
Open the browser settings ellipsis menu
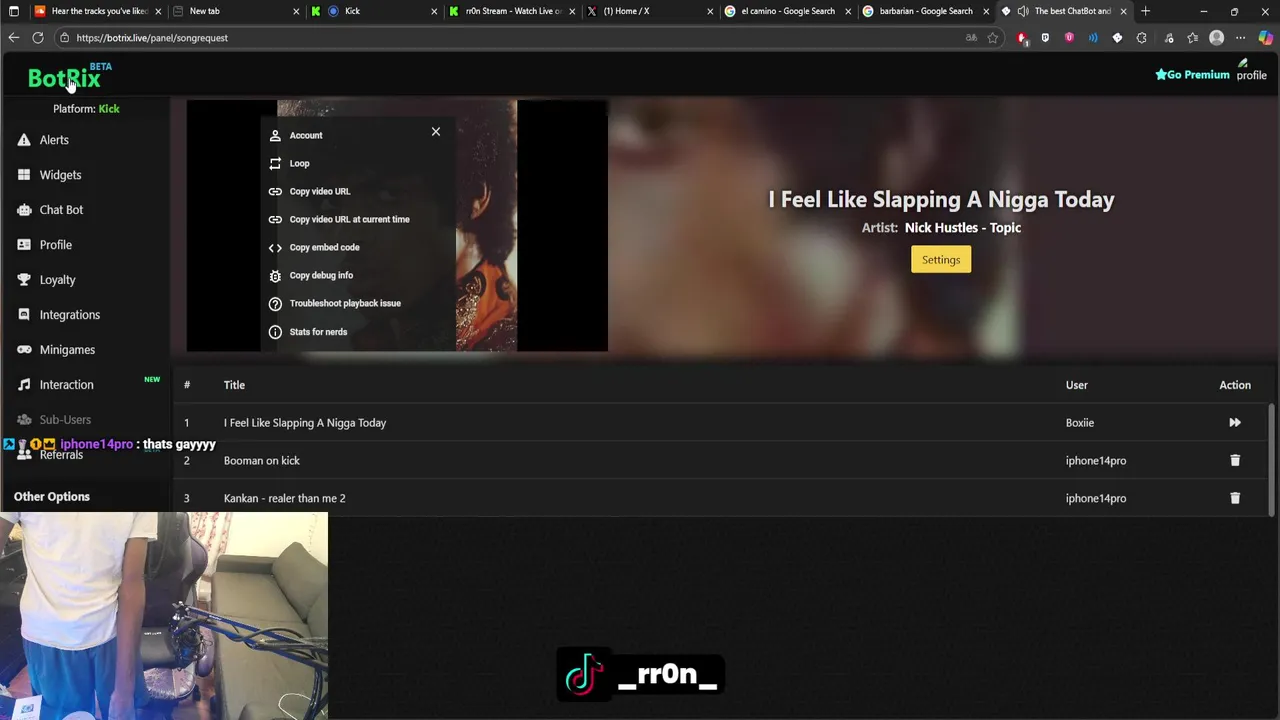pyautogui.click(x=1241, y=38)
